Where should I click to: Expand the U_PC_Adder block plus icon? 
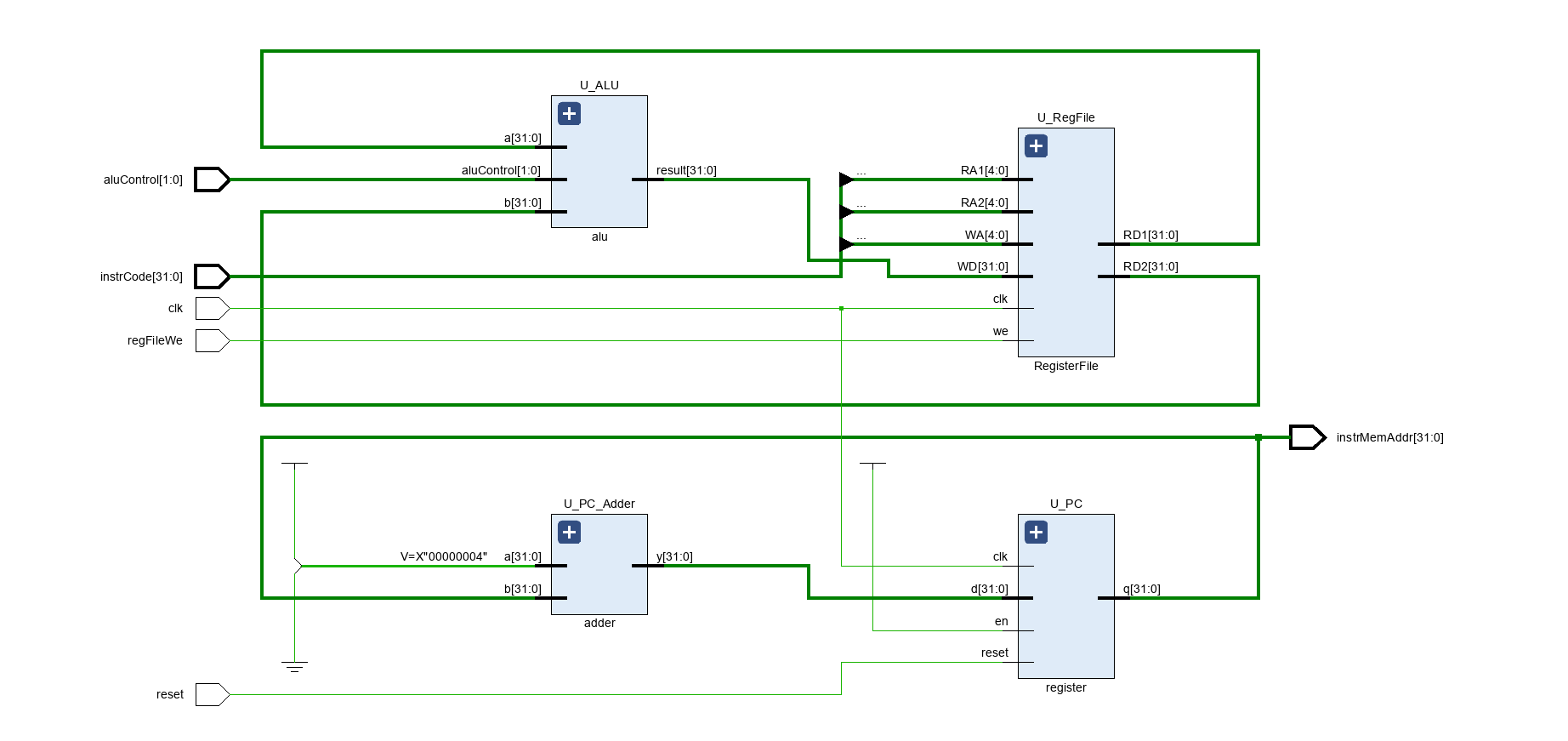[569, 533]
